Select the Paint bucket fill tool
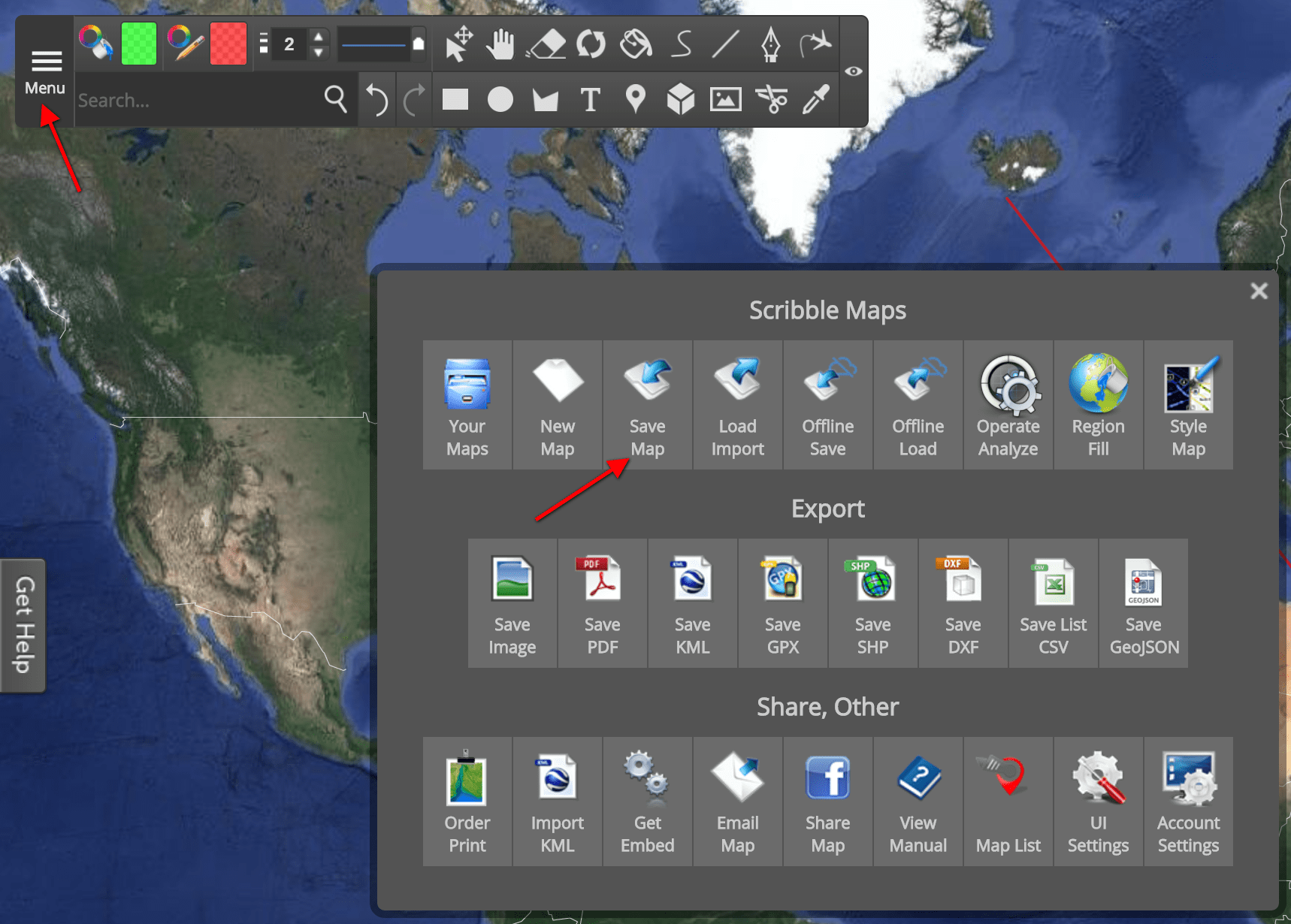This screenshot has height=924, width=1291. (x=635, y=44)
